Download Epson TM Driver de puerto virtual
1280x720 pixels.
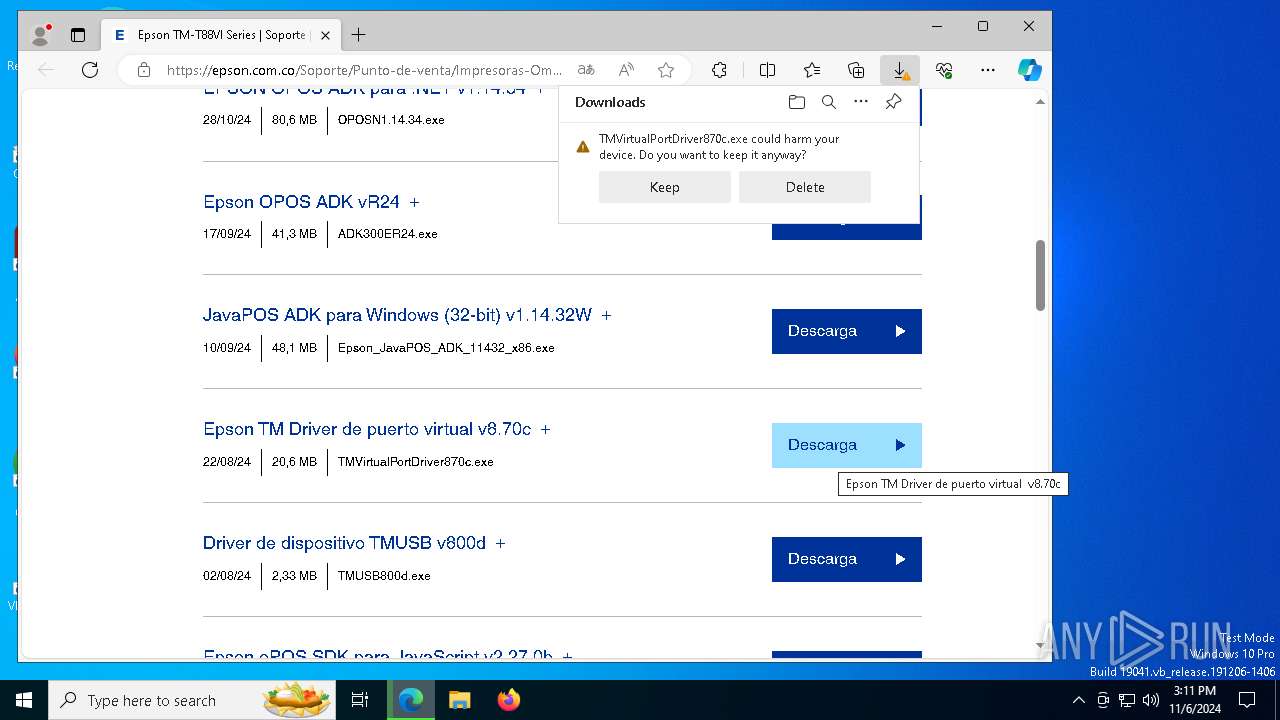click(847, 445)
